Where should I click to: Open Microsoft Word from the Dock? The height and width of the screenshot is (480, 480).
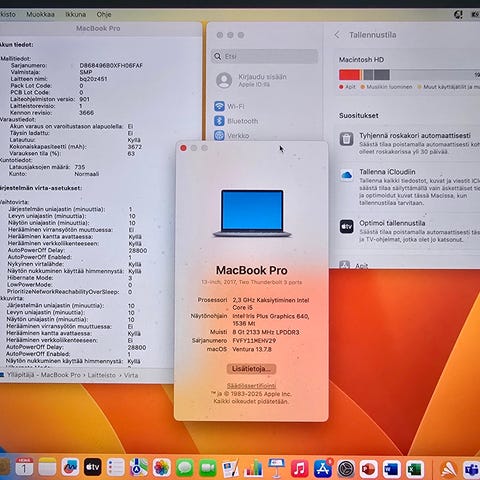(391, 468)
